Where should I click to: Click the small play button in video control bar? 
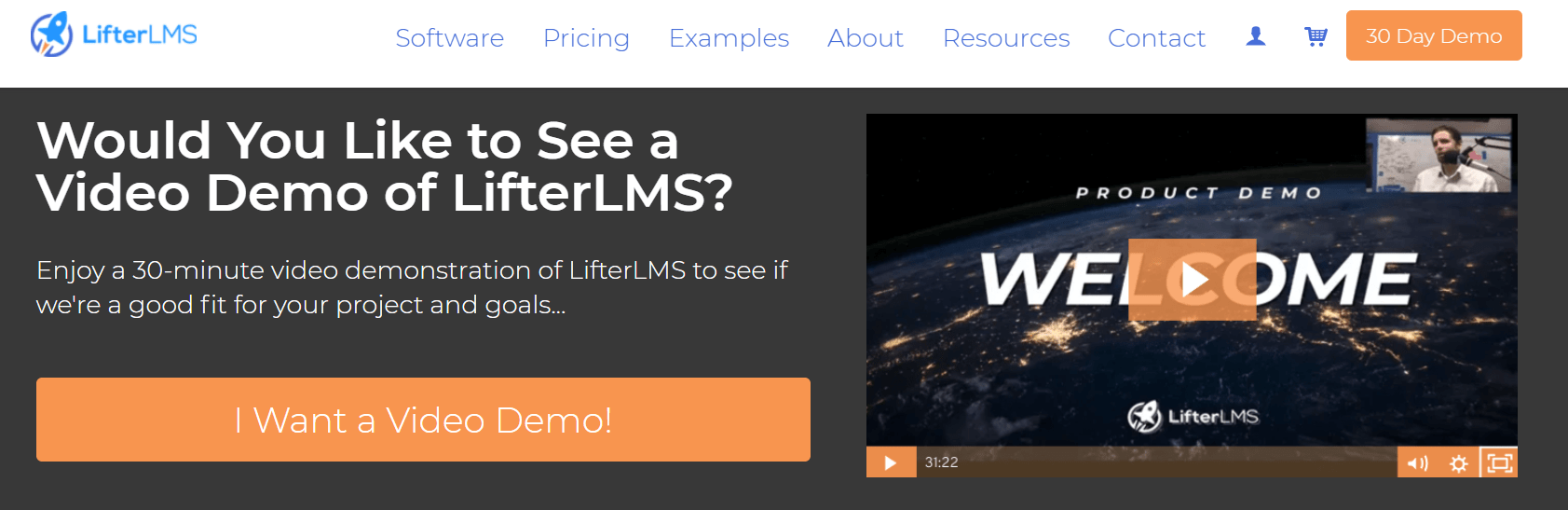click(x=891, y=462)
